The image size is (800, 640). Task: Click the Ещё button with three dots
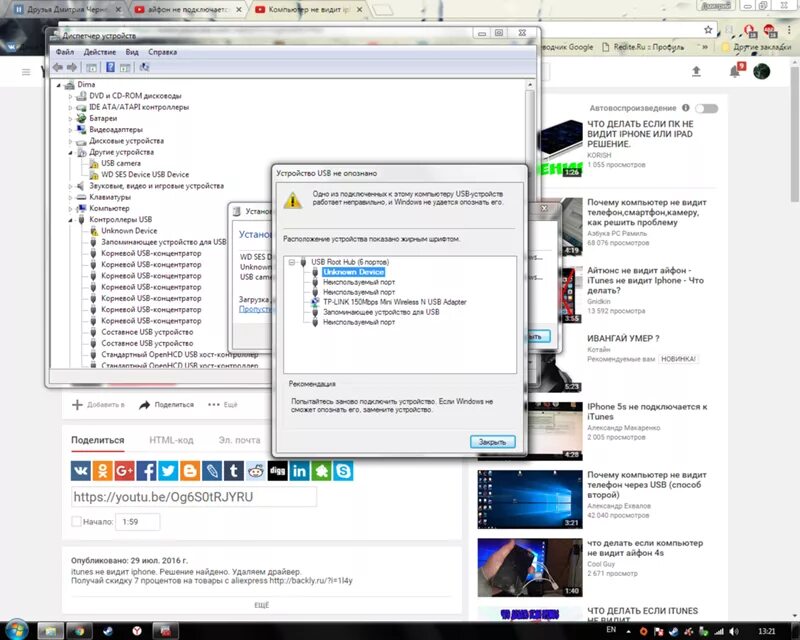(x=223, y=405)
